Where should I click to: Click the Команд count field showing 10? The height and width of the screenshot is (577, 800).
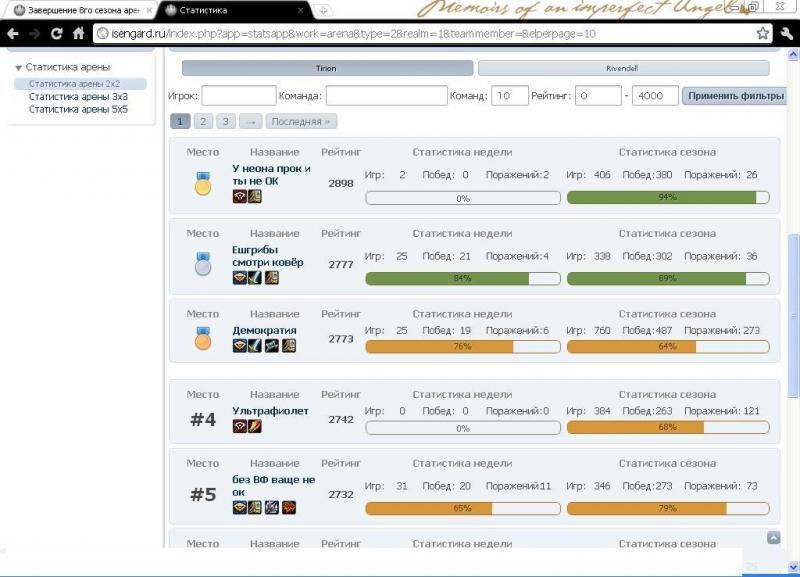(510, 95)
